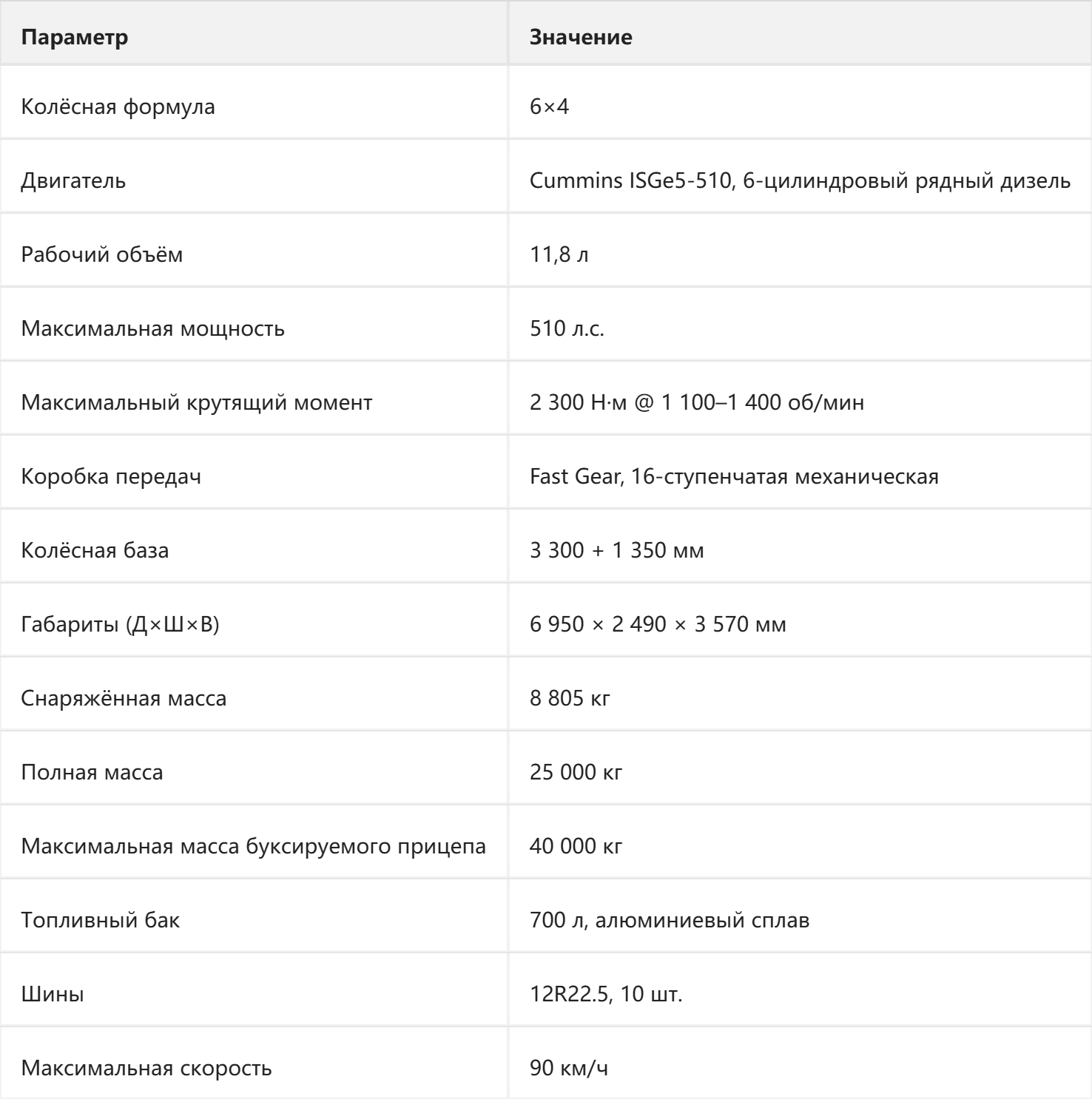Click the '11,8 л' value
This screenshot has height=1099, width=1092.
click(x=559, y=254)
